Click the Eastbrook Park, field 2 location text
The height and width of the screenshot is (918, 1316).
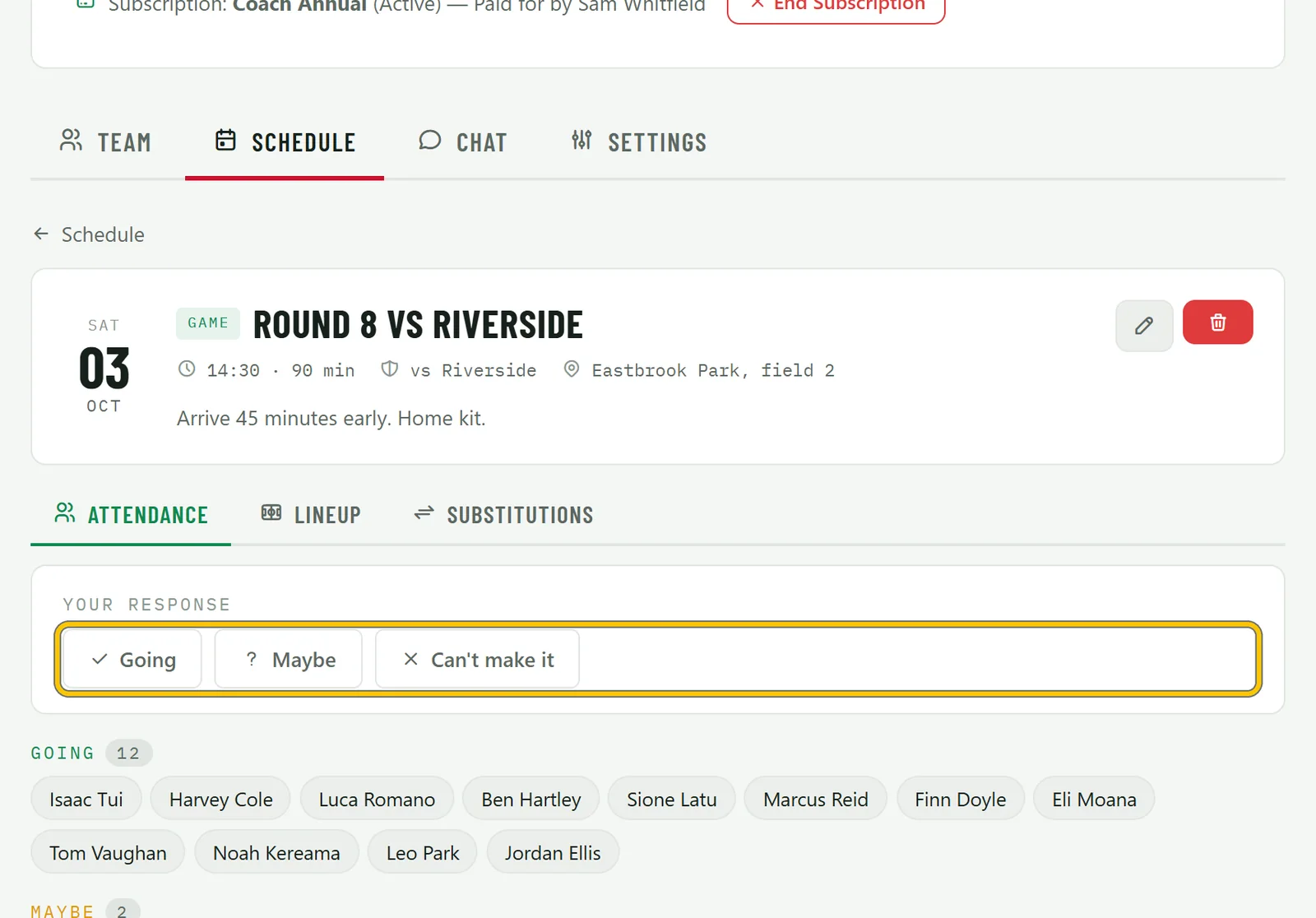tap(713, 371)
